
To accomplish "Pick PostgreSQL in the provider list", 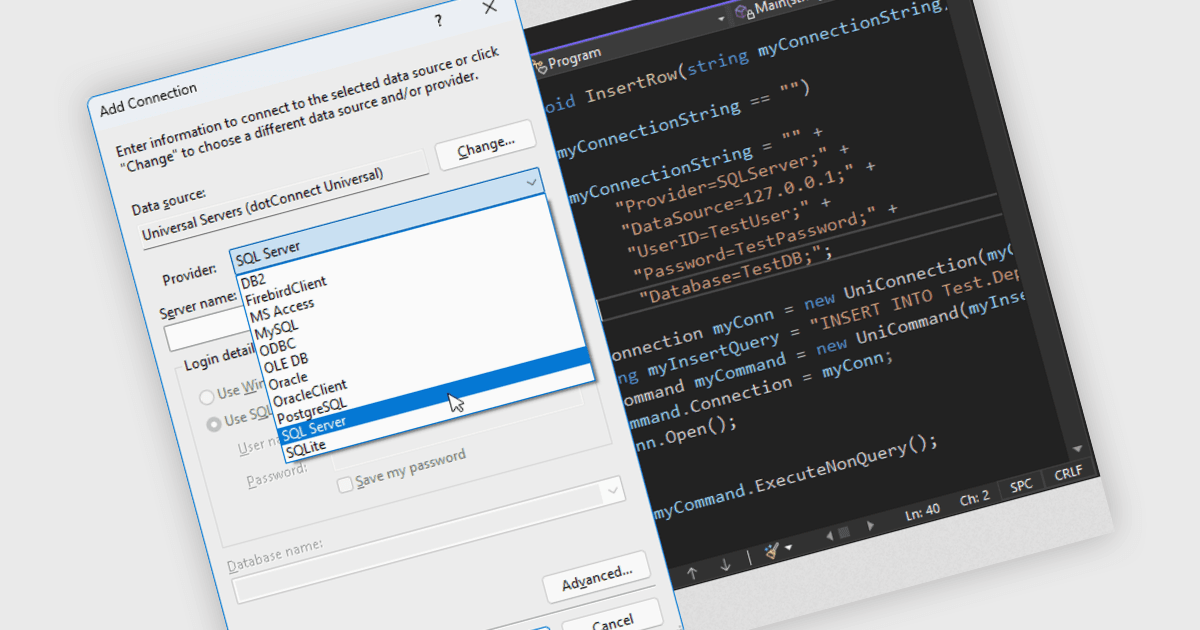I will pyautogui.click(x=312, y=410).
